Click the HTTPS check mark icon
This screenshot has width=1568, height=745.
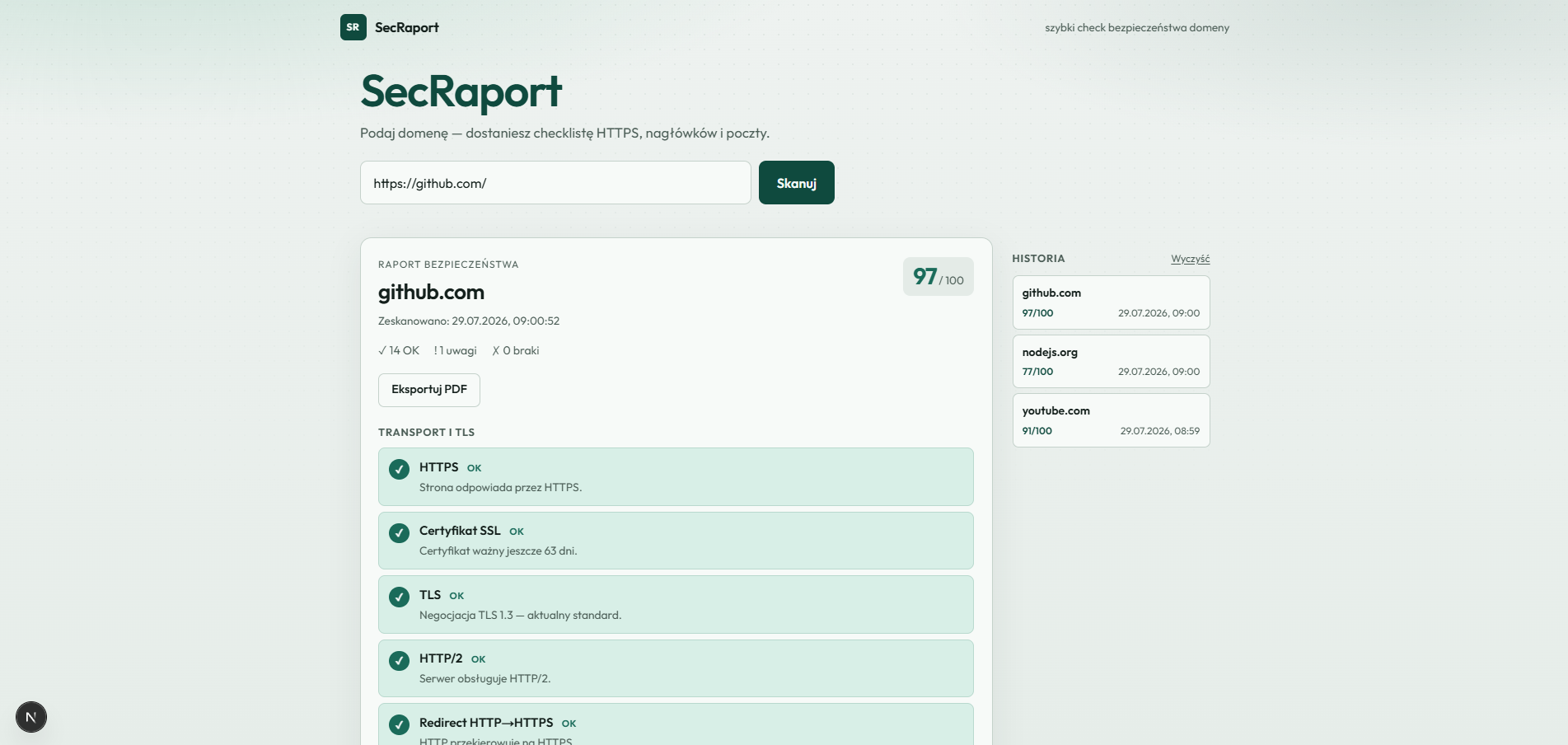click(399, 470)
